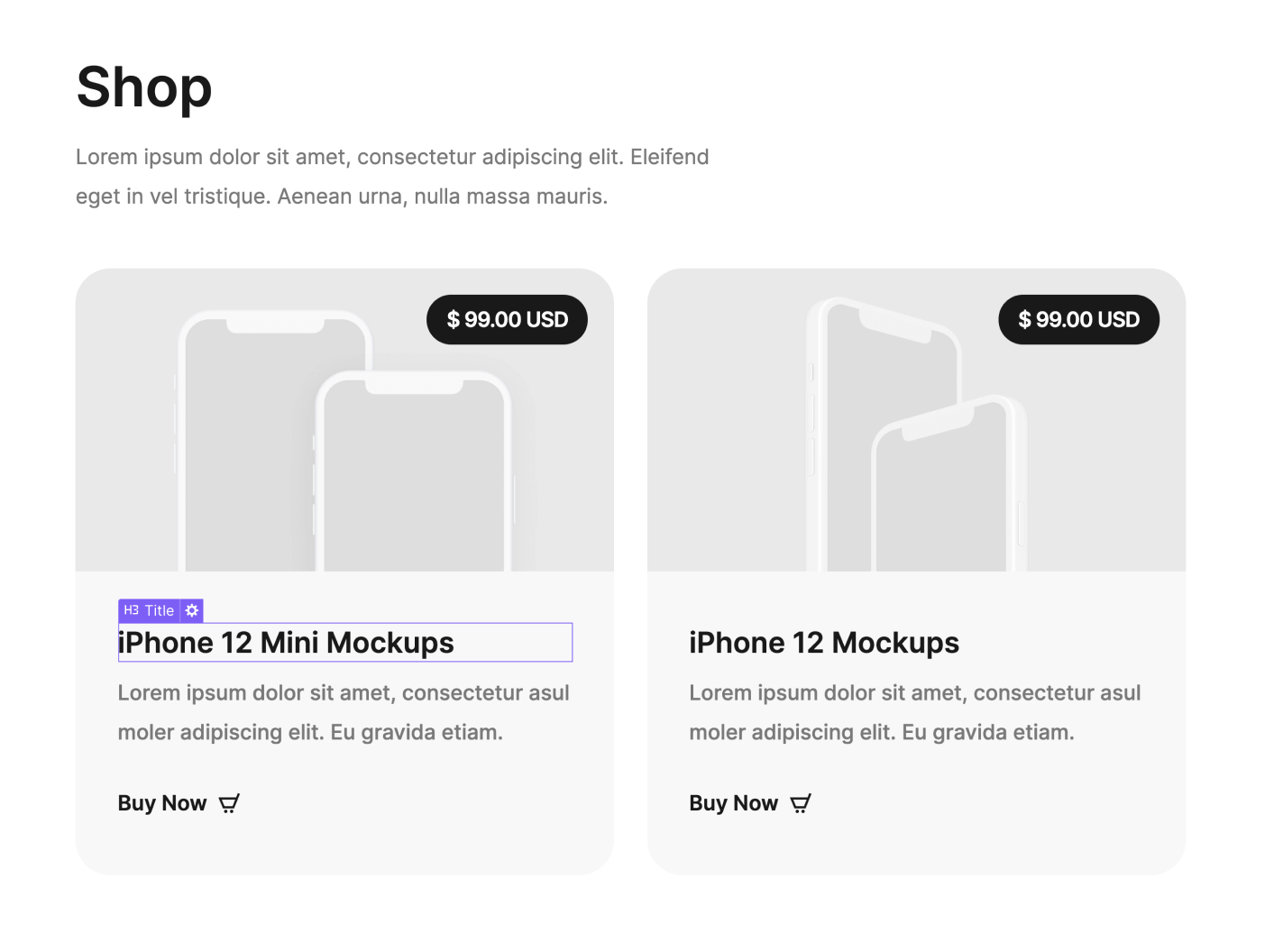1265x952 pixels.
Task: Select the 'Title' label on the purple element tag
Action: tap(159, 610)
